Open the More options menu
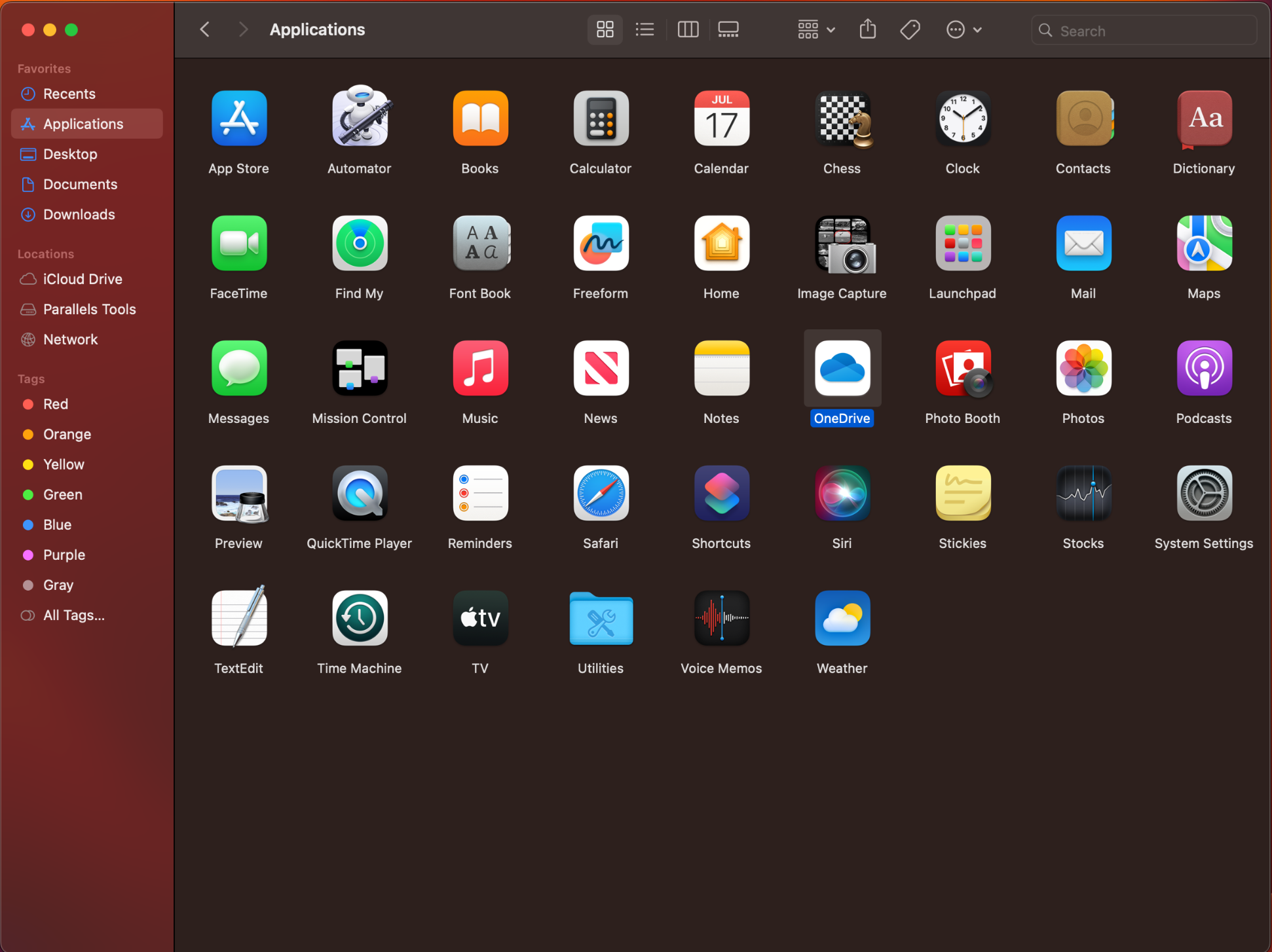The height and width of the screenshot is (952, 1272). pos(963,29)
